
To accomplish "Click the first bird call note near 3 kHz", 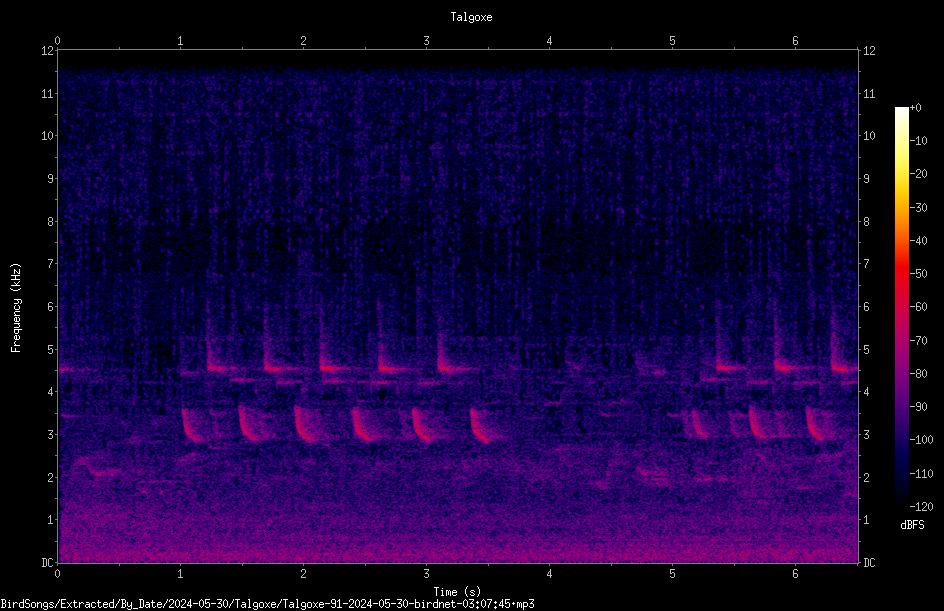I will click(x=191, y=426).
